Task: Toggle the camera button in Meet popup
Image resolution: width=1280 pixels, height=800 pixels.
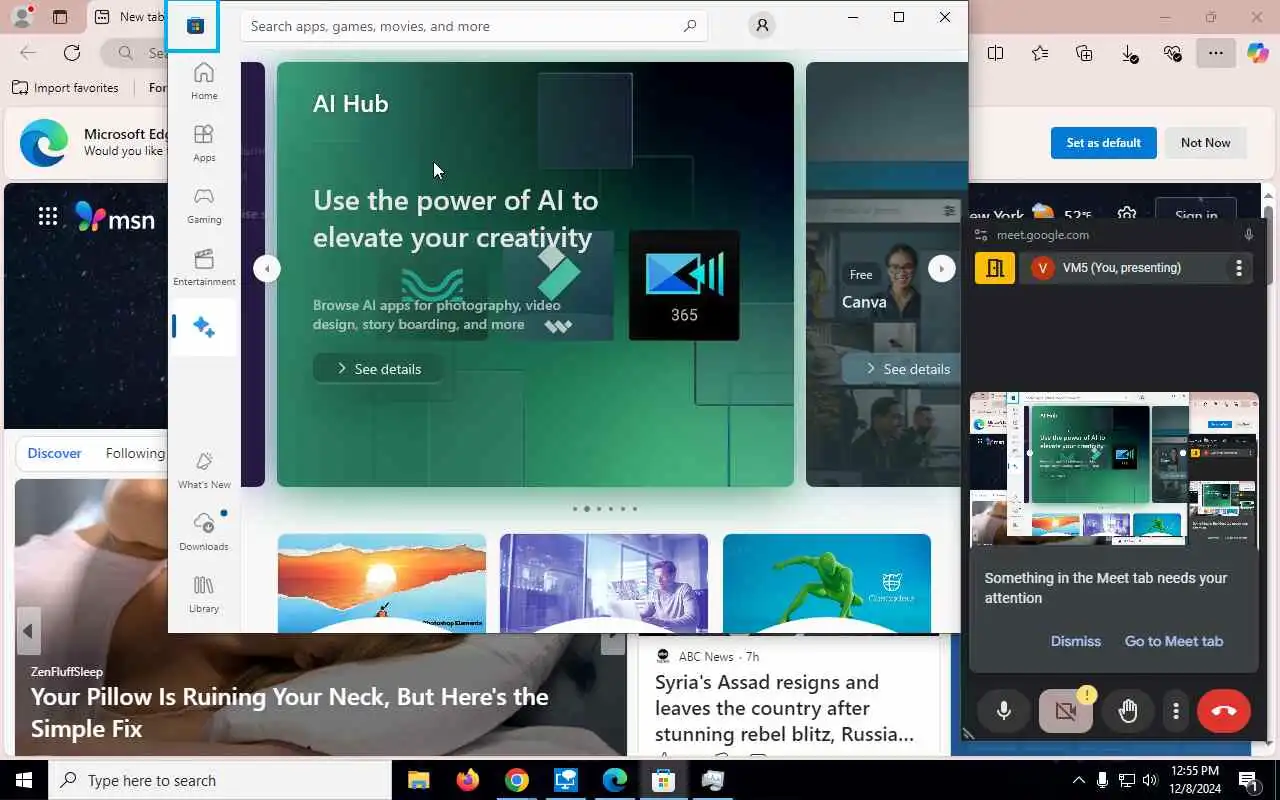Action: coord(1066,711)
